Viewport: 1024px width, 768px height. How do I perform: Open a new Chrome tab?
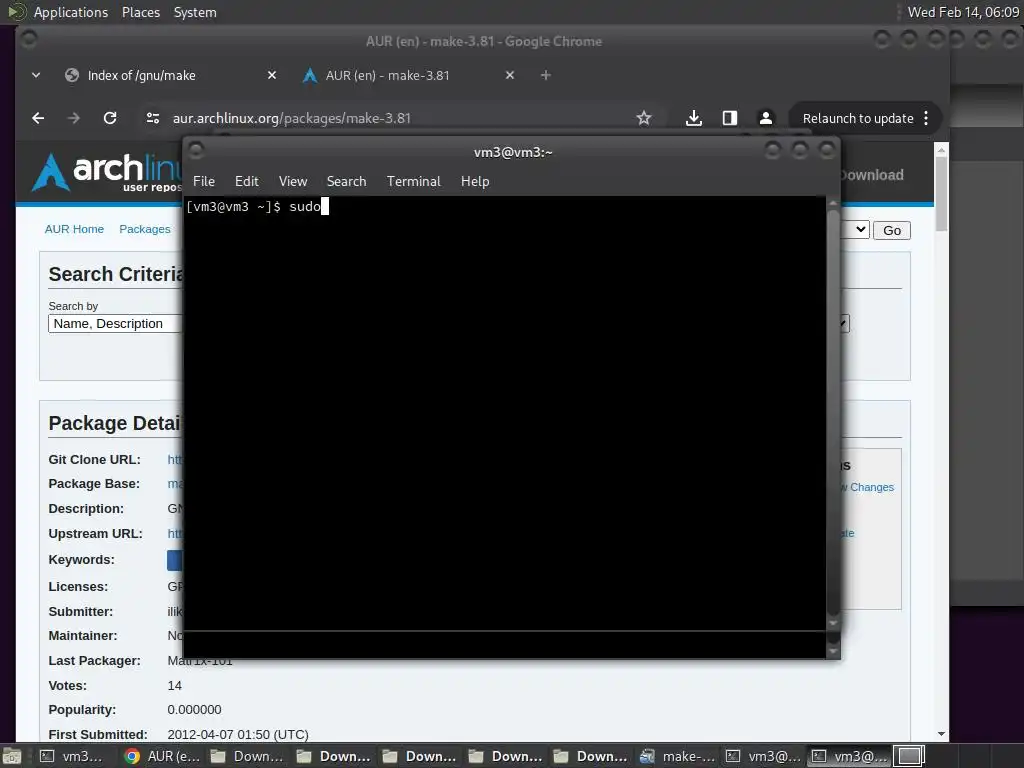[545, 75]
